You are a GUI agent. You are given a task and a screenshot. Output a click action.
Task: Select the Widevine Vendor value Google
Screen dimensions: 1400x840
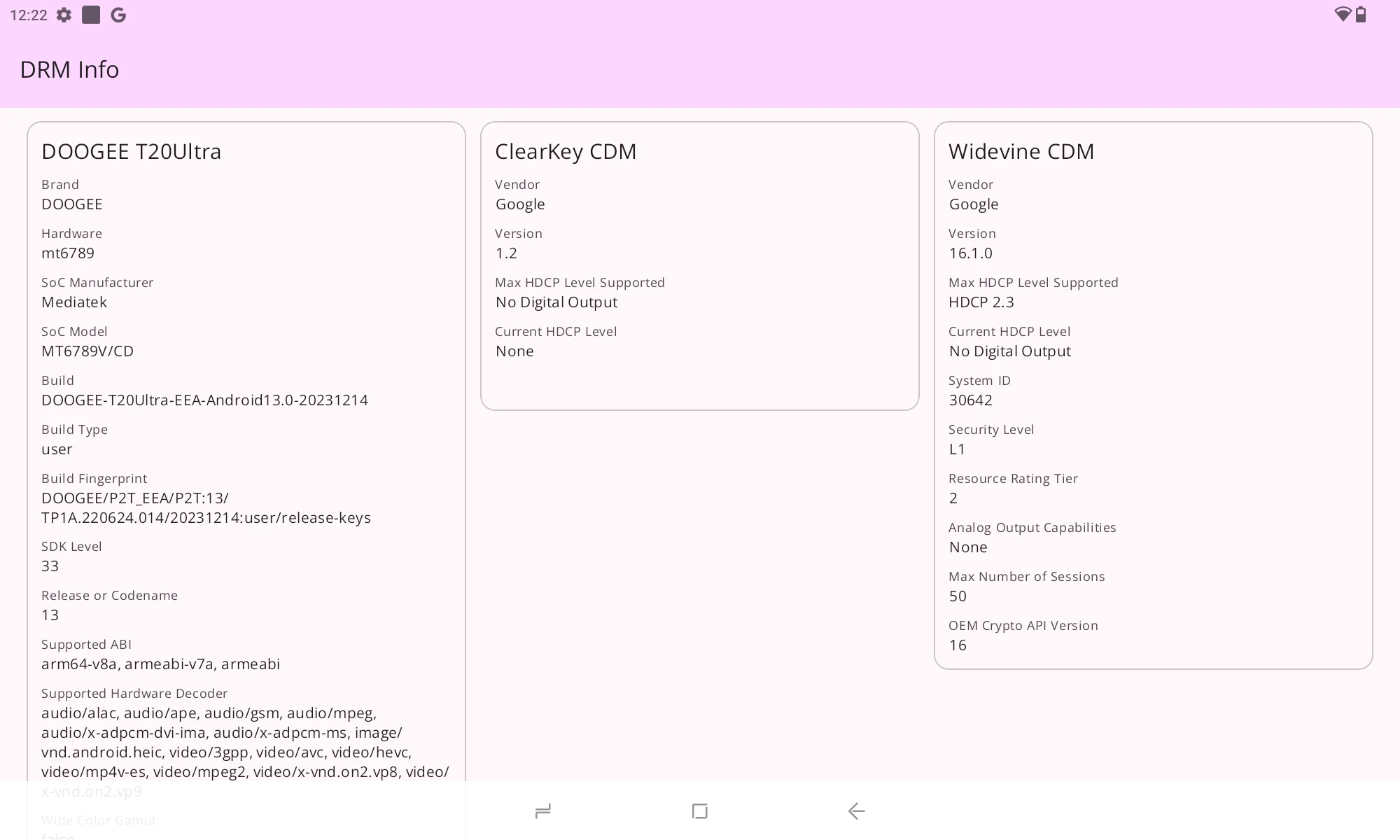click(974, 204)
